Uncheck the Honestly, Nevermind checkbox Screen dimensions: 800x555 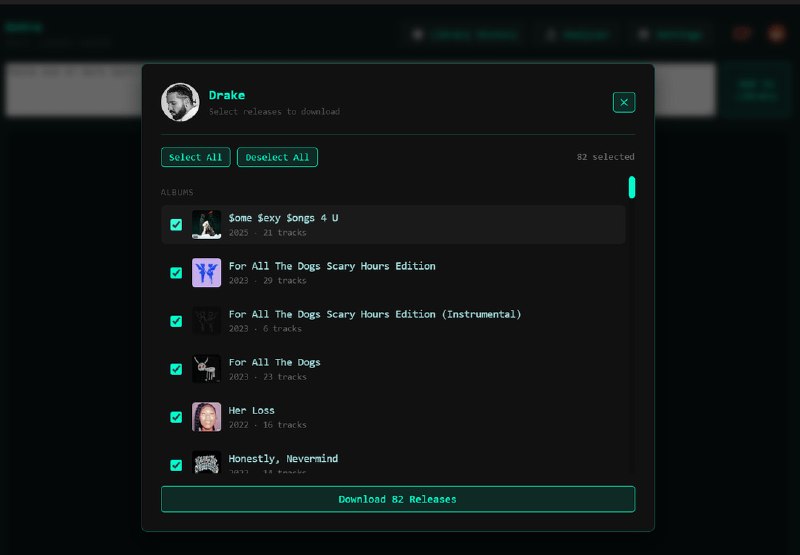pos(176,465)
